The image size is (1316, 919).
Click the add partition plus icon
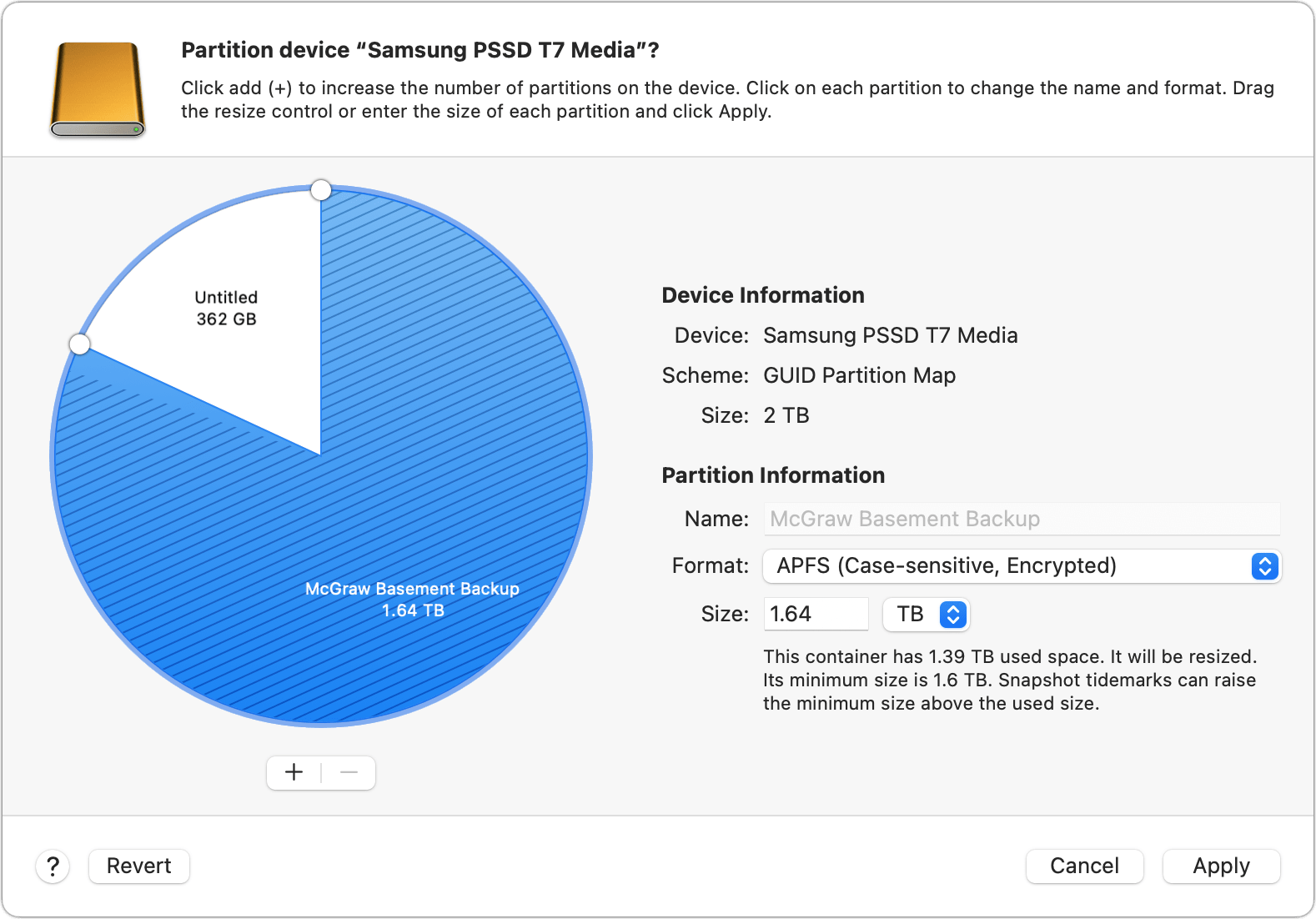[293, 772]
